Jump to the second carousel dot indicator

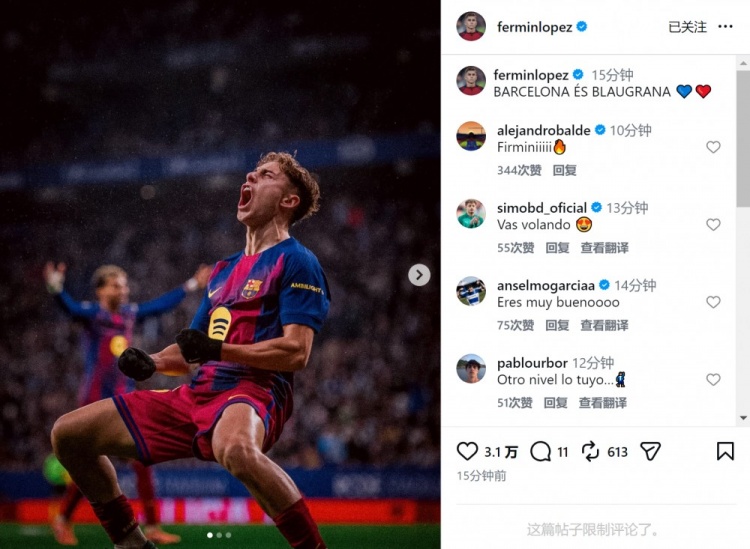pos(219,536)
